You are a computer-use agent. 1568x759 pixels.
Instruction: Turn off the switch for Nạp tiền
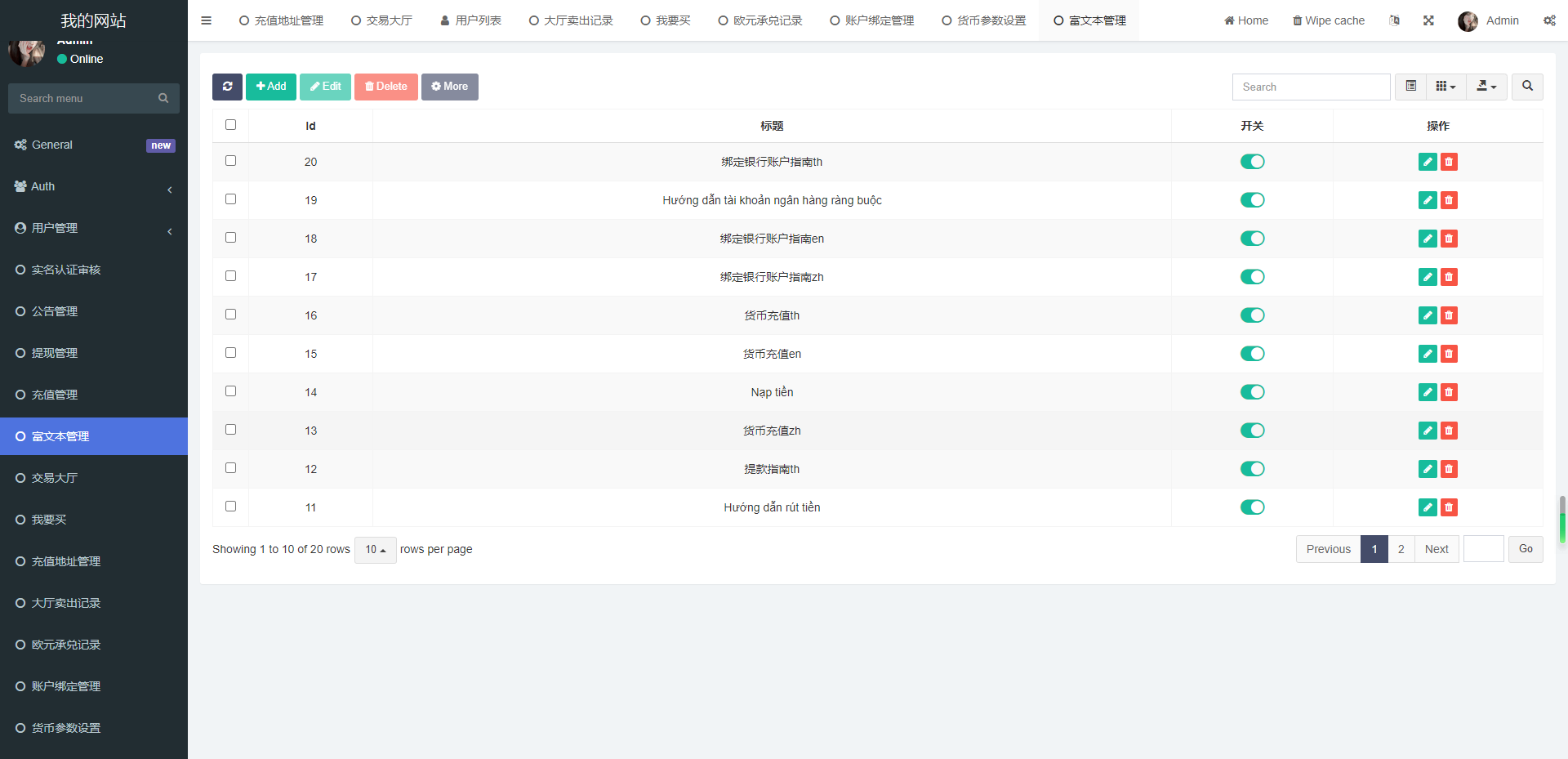pyautogui.click(x=1253, y=392)
